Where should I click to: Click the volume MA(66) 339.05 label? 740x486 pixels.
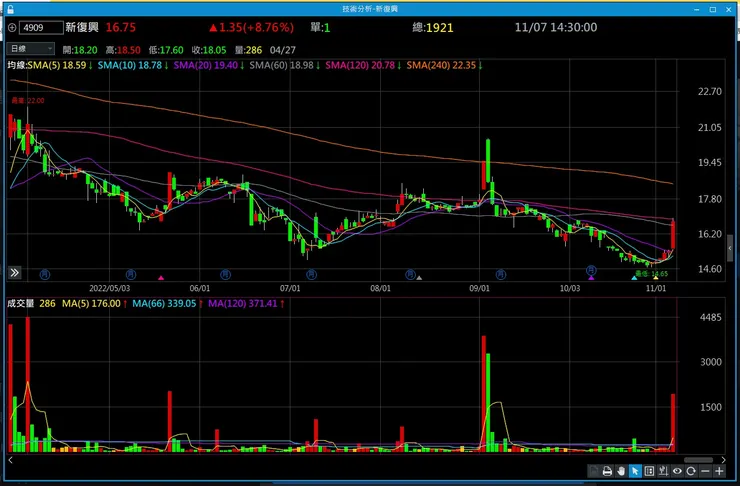164,304
